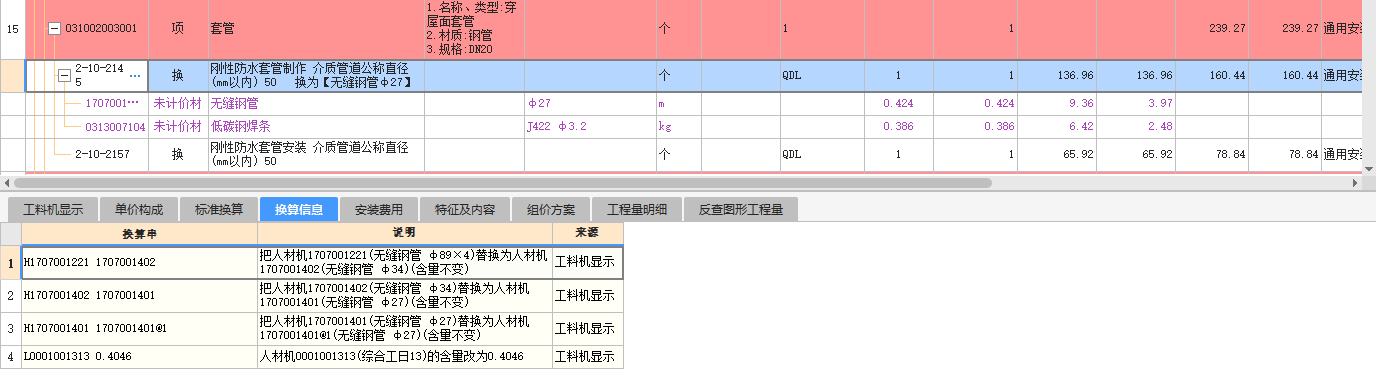The height and width of the screenshot is (382, 1376).
Task: Select the 2-10-2157 刚性防水套管安装 row
Action: click(680, 155)
